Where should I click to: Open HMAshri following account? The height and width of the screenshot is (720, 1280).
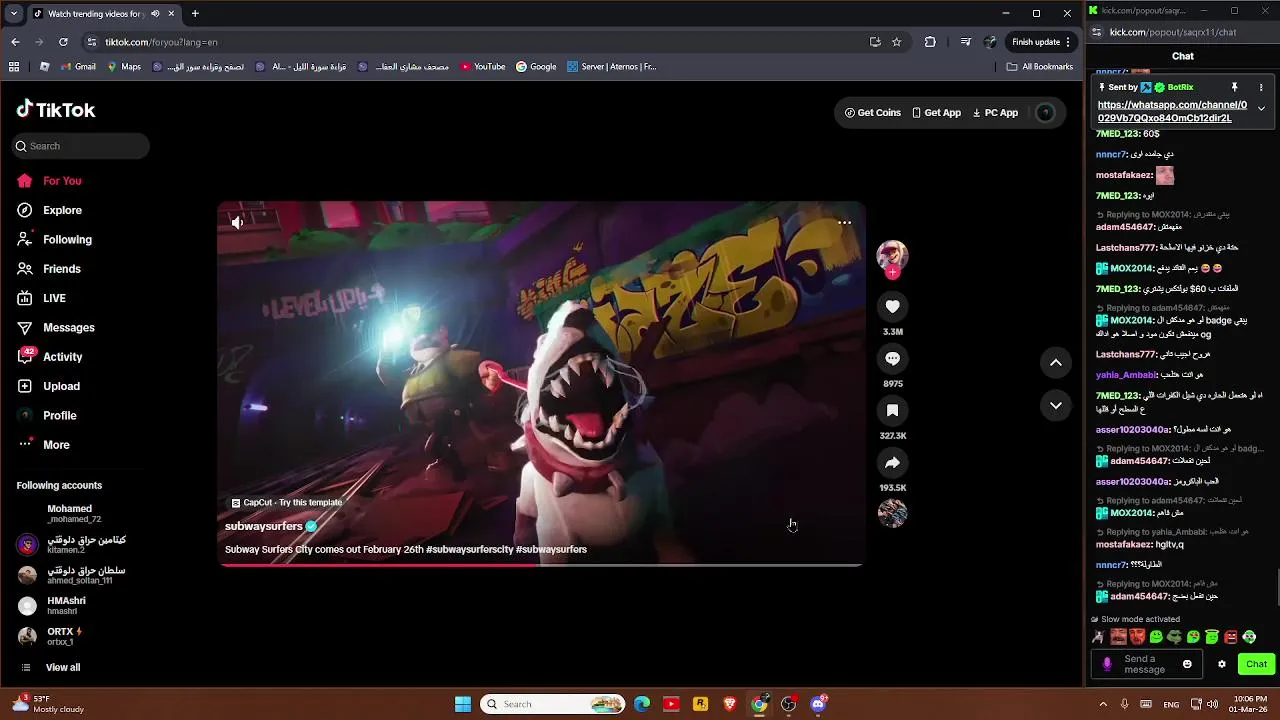(66, 605)
